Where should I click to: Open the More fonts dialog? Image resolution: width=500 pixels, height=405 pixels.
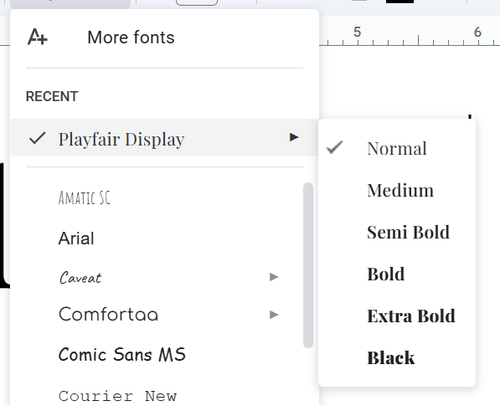point(131,37)
